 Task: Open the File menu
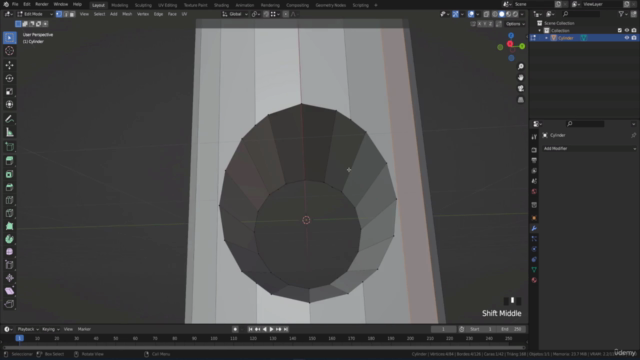pos(15,4)
